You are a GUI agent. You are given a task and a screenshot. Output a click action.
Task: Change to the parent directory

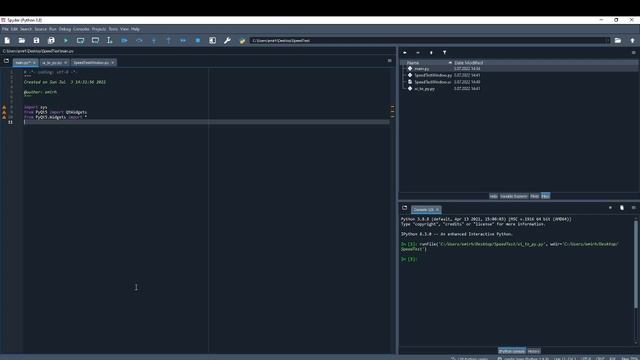coord(633,40)
